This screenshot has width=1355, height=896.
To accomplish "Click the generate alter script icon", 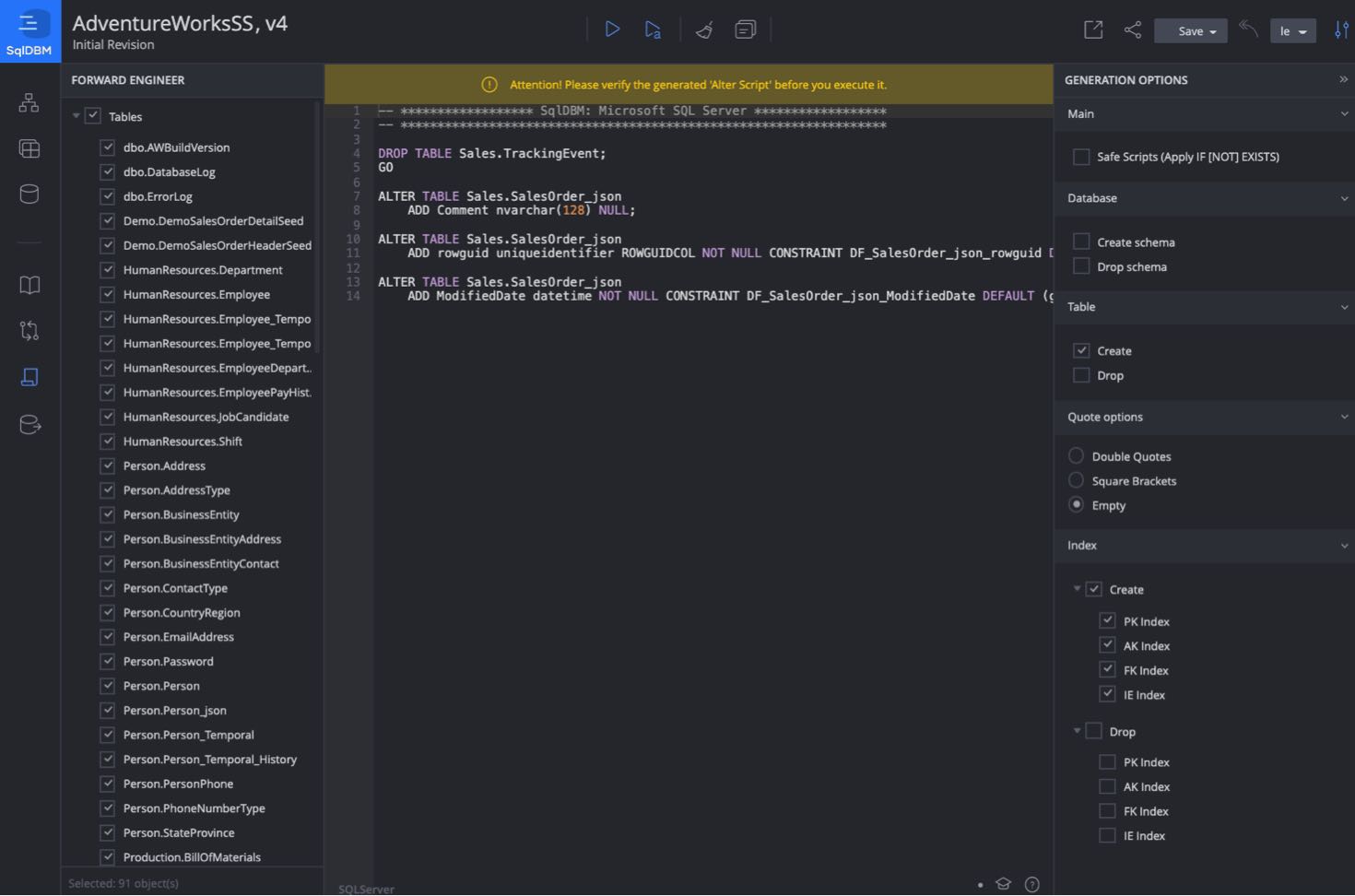I will click(653, 29).
